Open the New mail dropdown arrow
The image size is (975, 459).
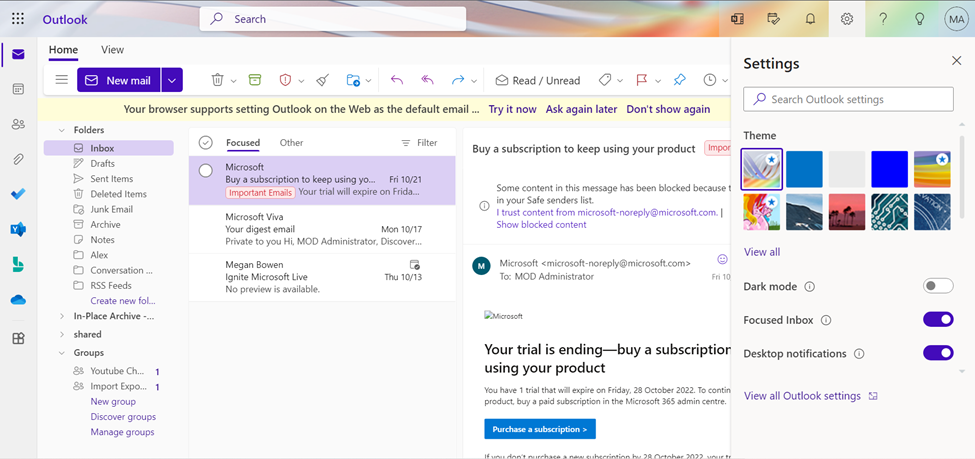coord(172,80)
